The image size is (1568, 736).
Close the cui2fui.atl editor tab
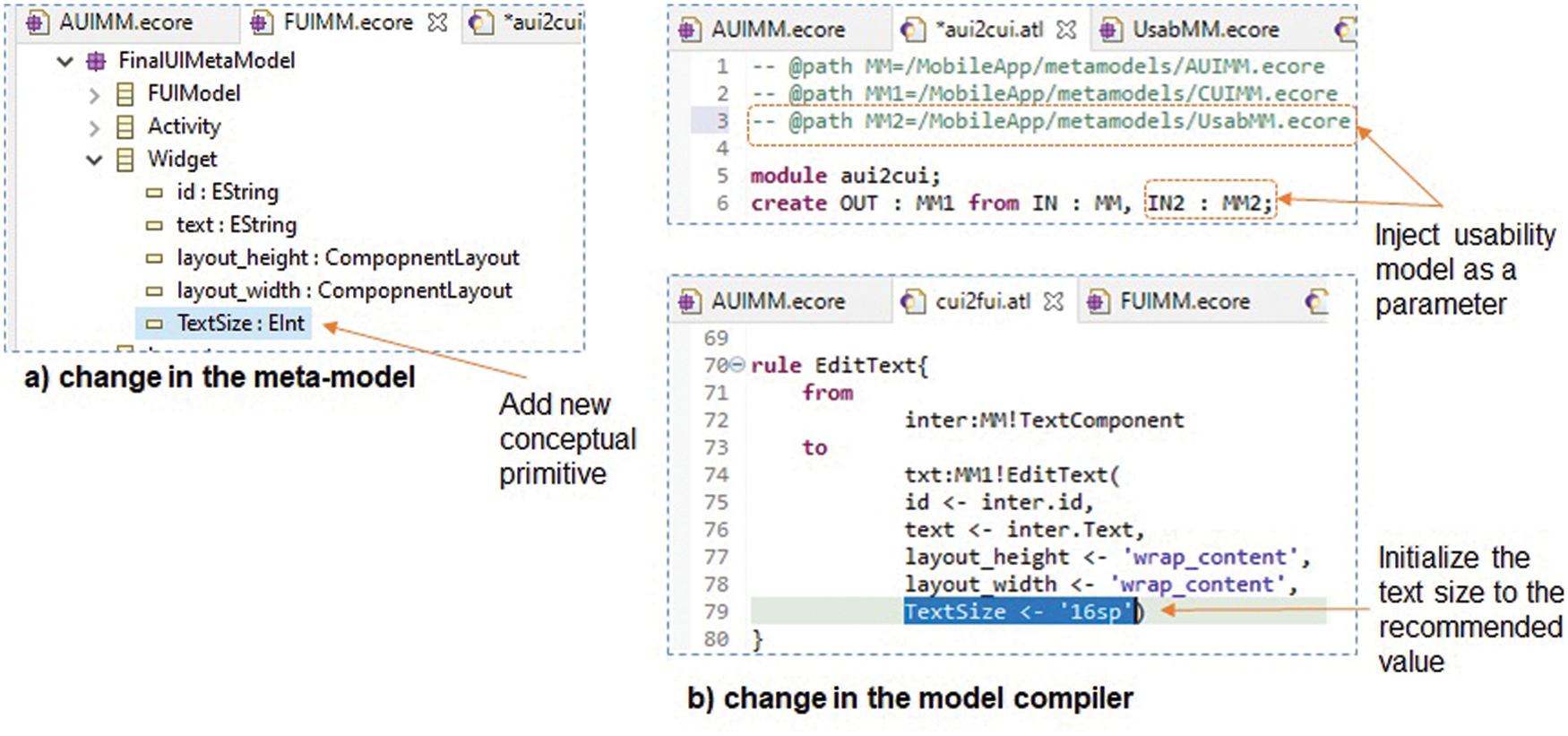[1054, 302]
